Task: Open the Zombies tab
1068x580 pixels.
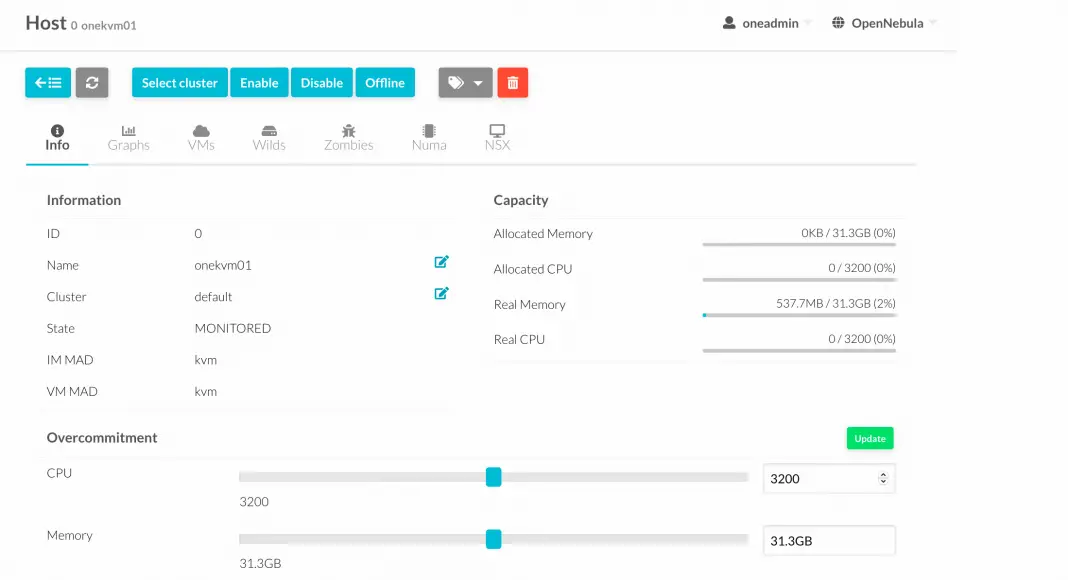Action: (348, 138)
